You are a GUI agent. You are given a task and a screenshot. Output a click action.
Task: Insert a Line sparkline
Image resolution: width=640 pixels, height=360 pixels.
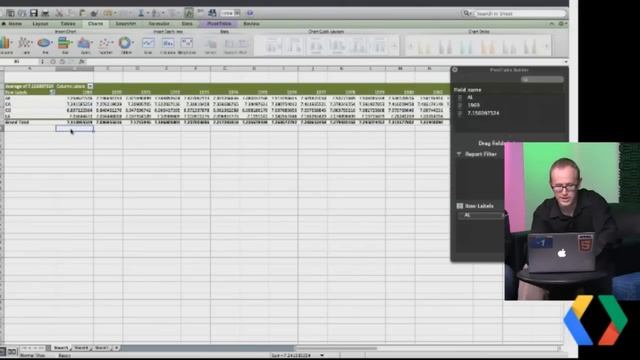[148, 45]
